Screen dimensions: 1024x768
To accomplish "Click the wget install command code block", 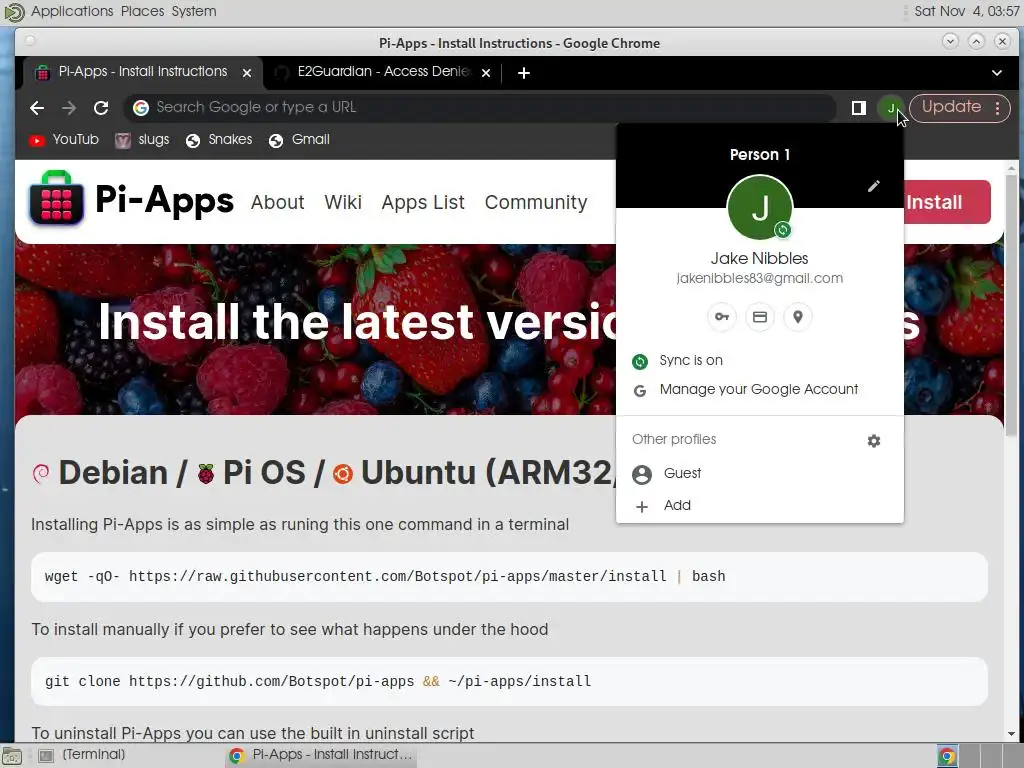I will pos(509,577).
